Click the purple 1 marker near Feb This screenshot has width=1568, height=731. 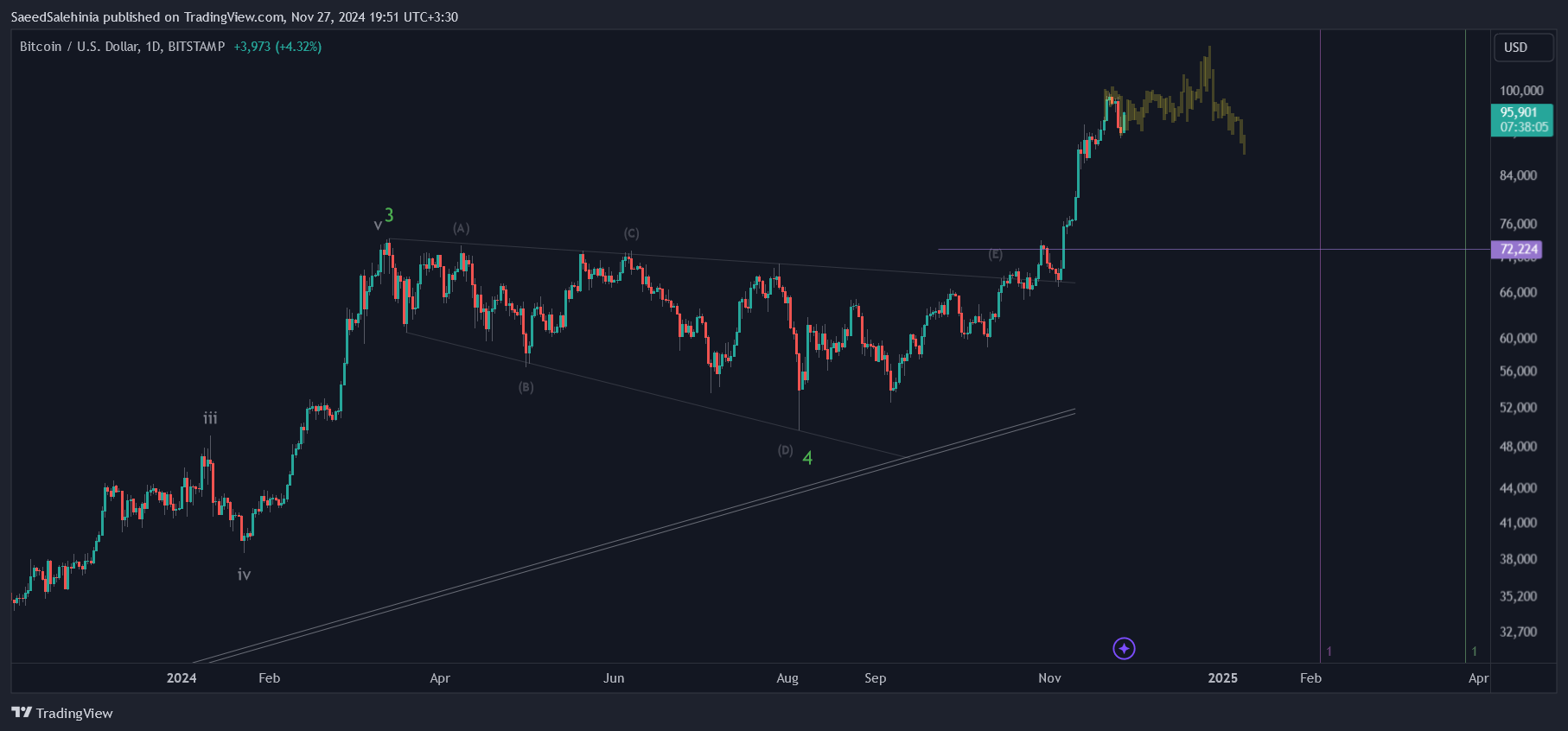tap(1329, 652)
